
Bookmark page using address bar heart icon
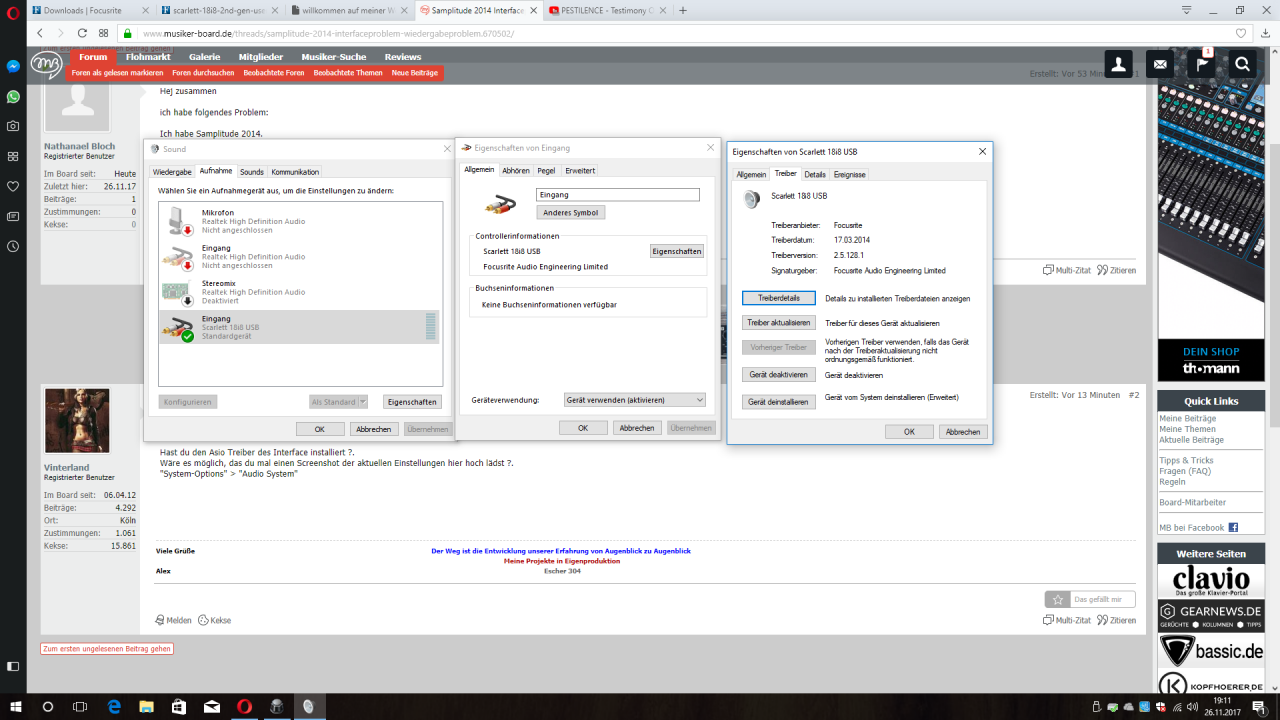coord(1241,33)
